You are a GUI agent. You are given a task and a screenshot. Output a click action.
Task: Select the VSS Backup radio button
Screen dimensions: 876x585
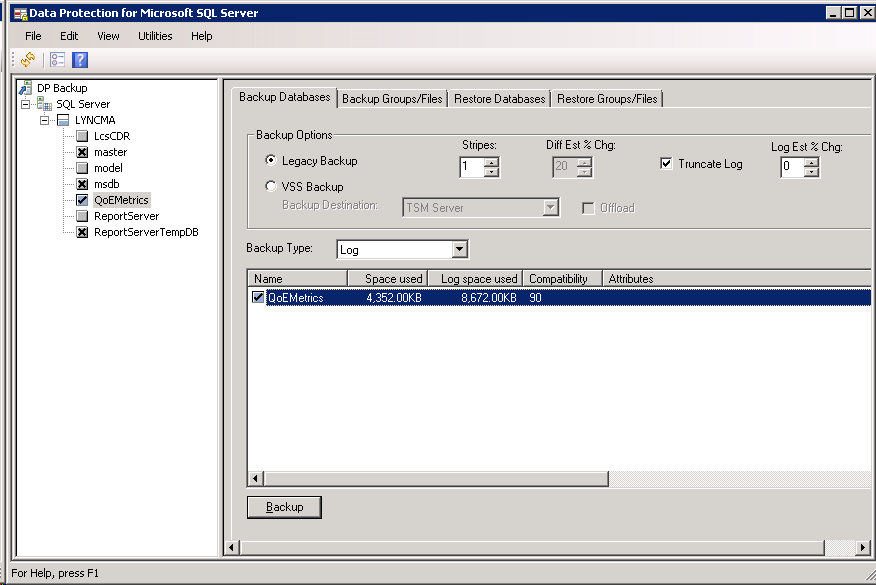271,186
